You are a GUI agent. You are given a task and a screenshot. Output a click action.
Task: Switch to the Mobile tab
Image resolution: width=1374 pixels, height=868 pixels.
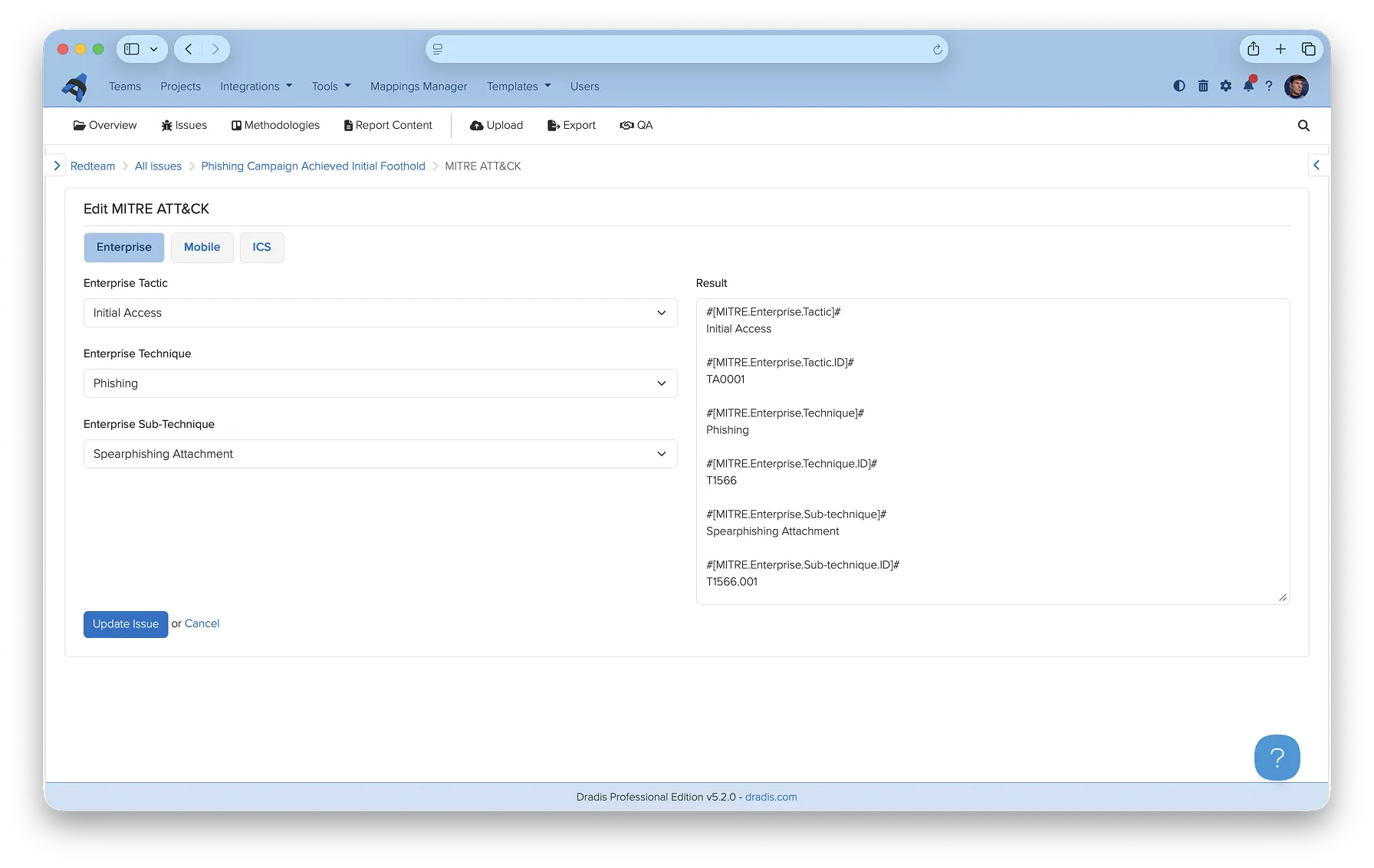coord(202,247)
